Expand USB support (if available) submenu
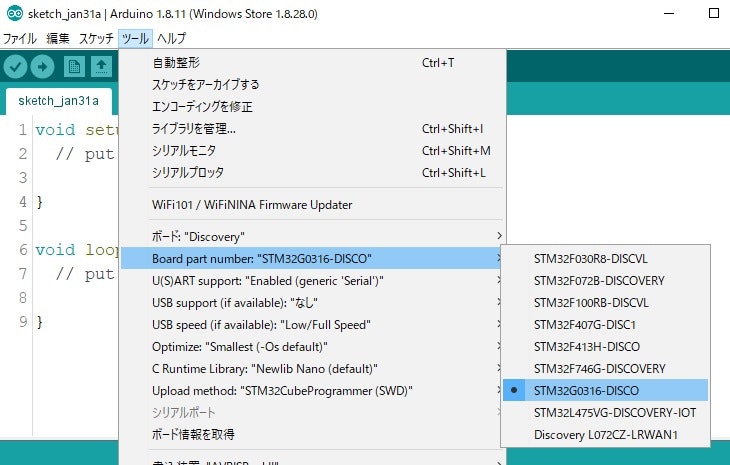The height and width of the screenshot is (465, 730). [x=313, y=303]
